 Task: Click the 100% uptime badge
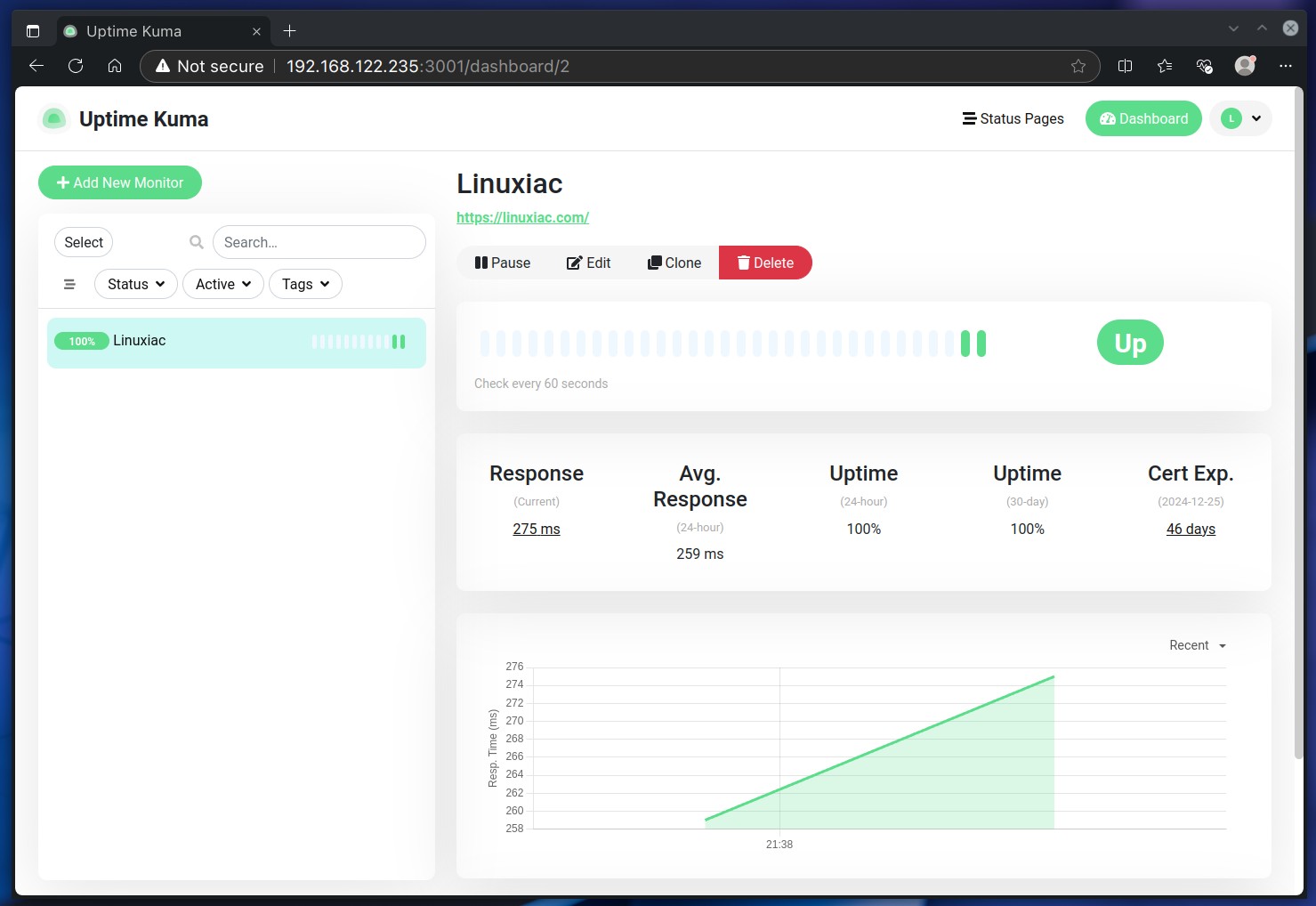coord(82,341)
